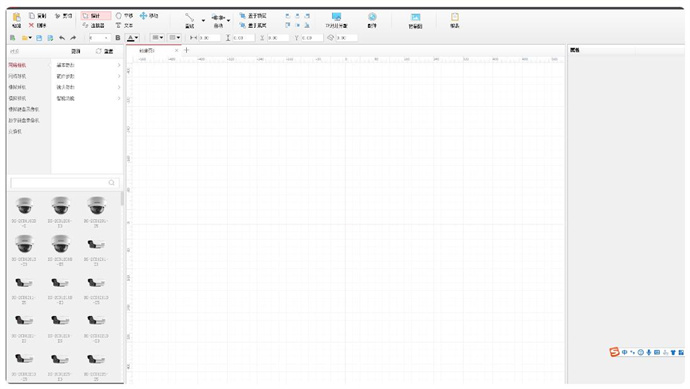
Task: Click the magnifier search icon
Action: [112, 183]
